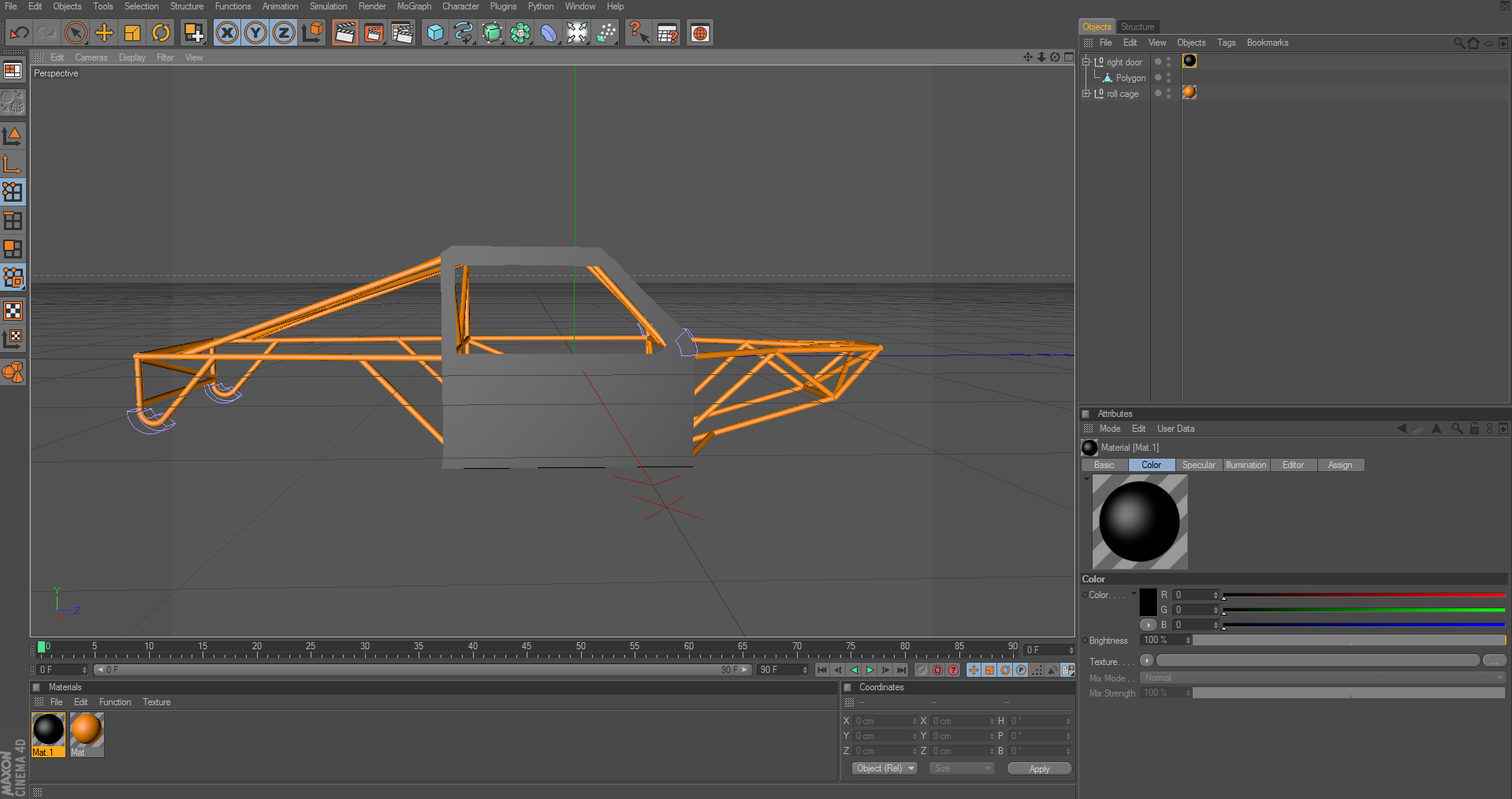This screenshot has height=799, width=1512.
Task: Click the Apply button in Coordinates
Action: click(x=1039, y=769)
